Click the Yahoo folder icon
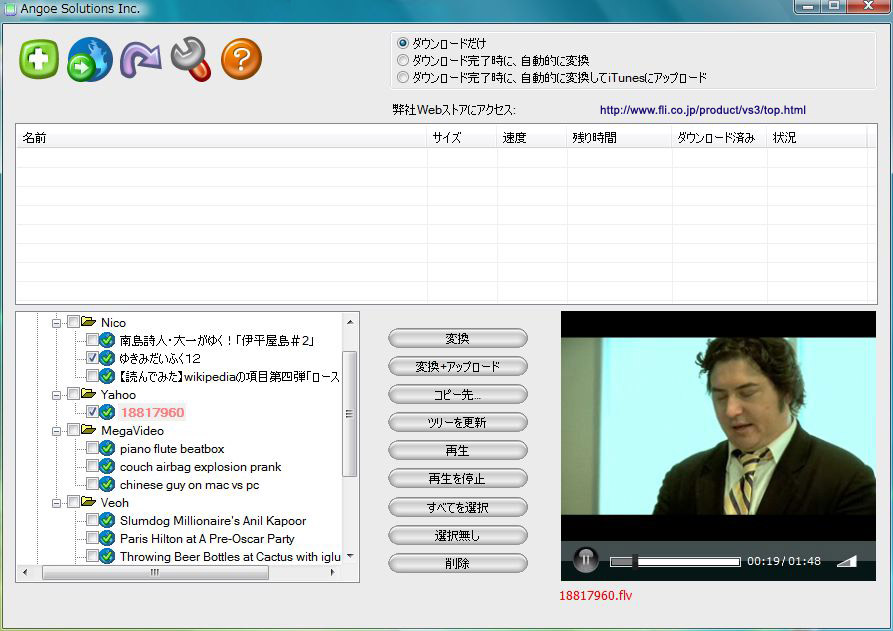 [x=88, y=394]
